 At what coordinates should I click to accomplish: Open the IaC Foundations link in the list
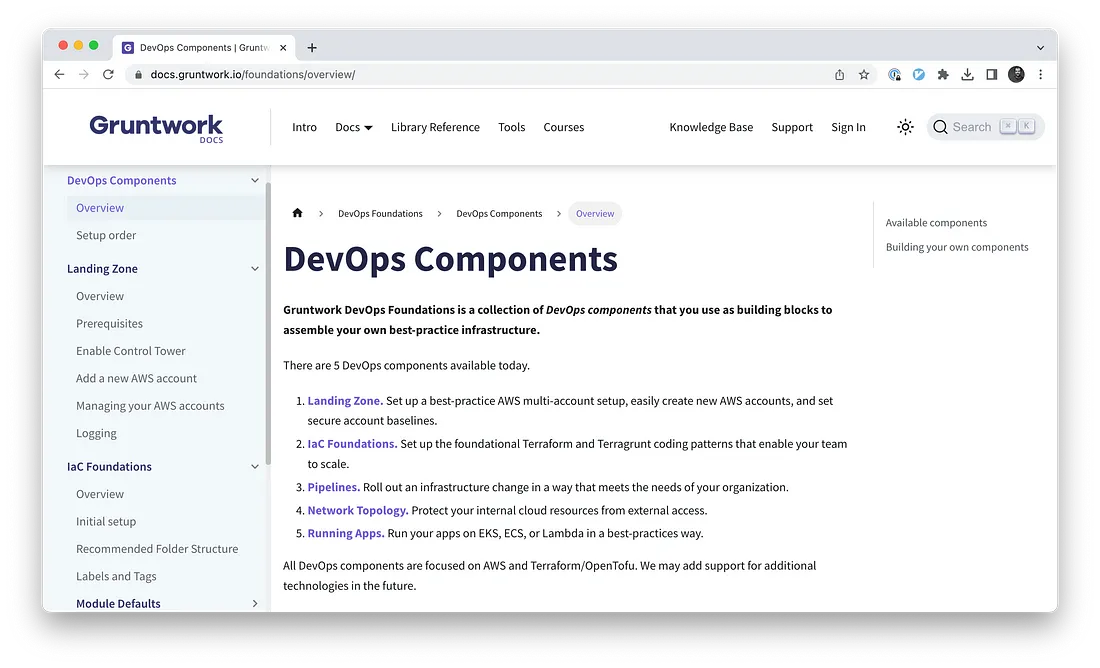coord(352,443)
